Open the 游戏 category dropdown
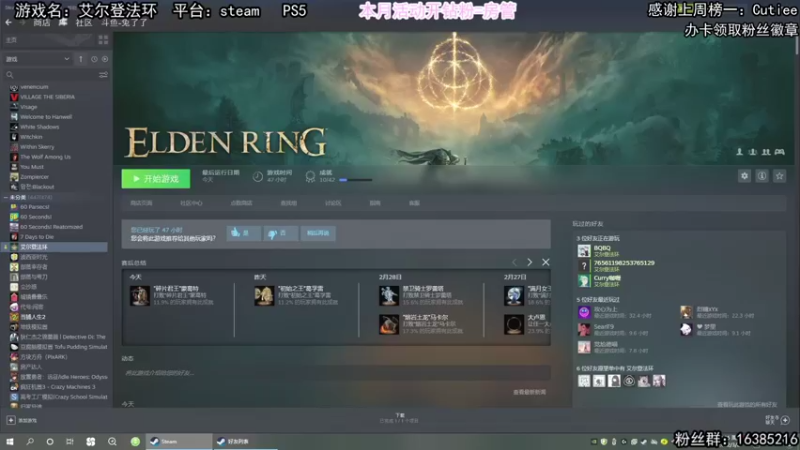800x450 pixels. pyautogui.click(x=37, y=59)
